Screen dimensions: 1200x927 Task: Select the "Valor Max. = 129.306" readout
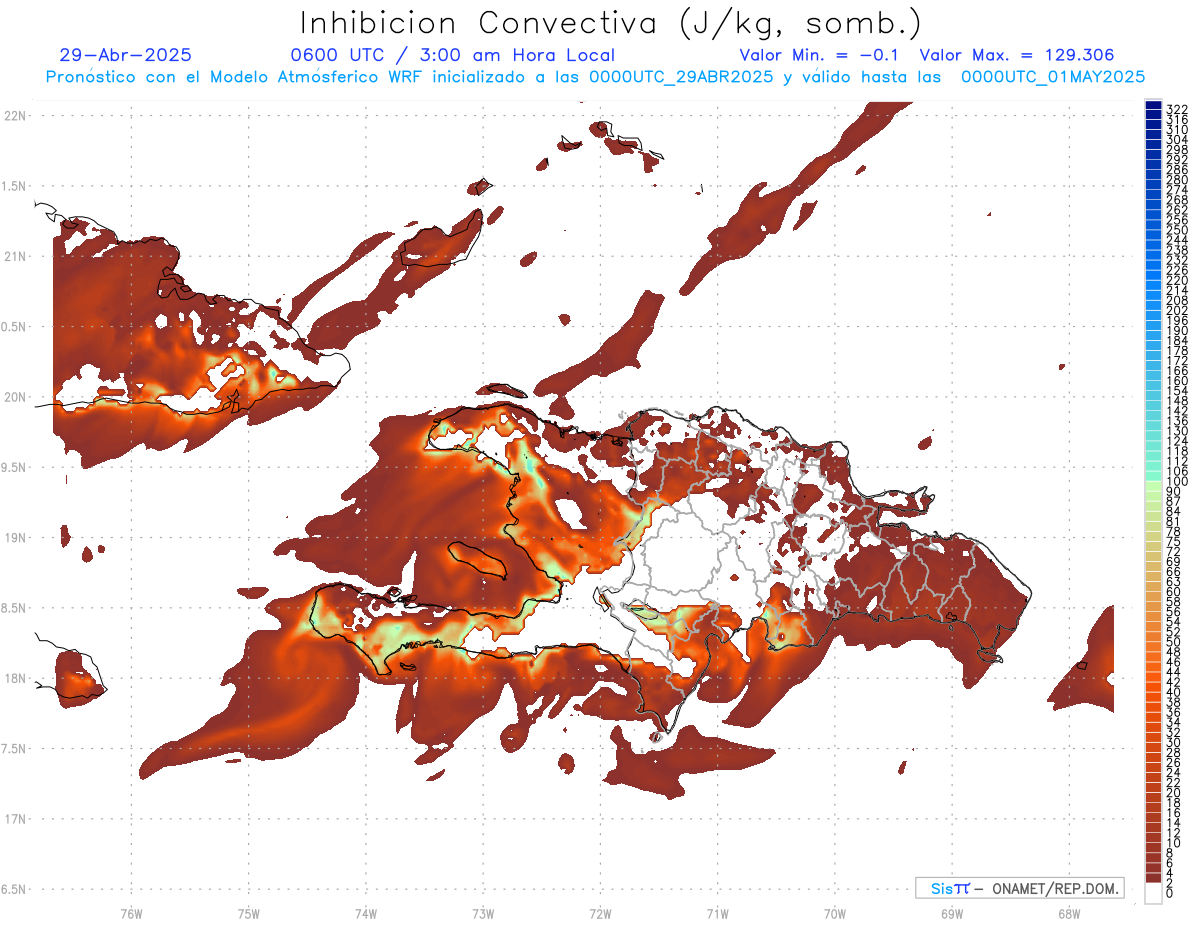point(1017,55)
